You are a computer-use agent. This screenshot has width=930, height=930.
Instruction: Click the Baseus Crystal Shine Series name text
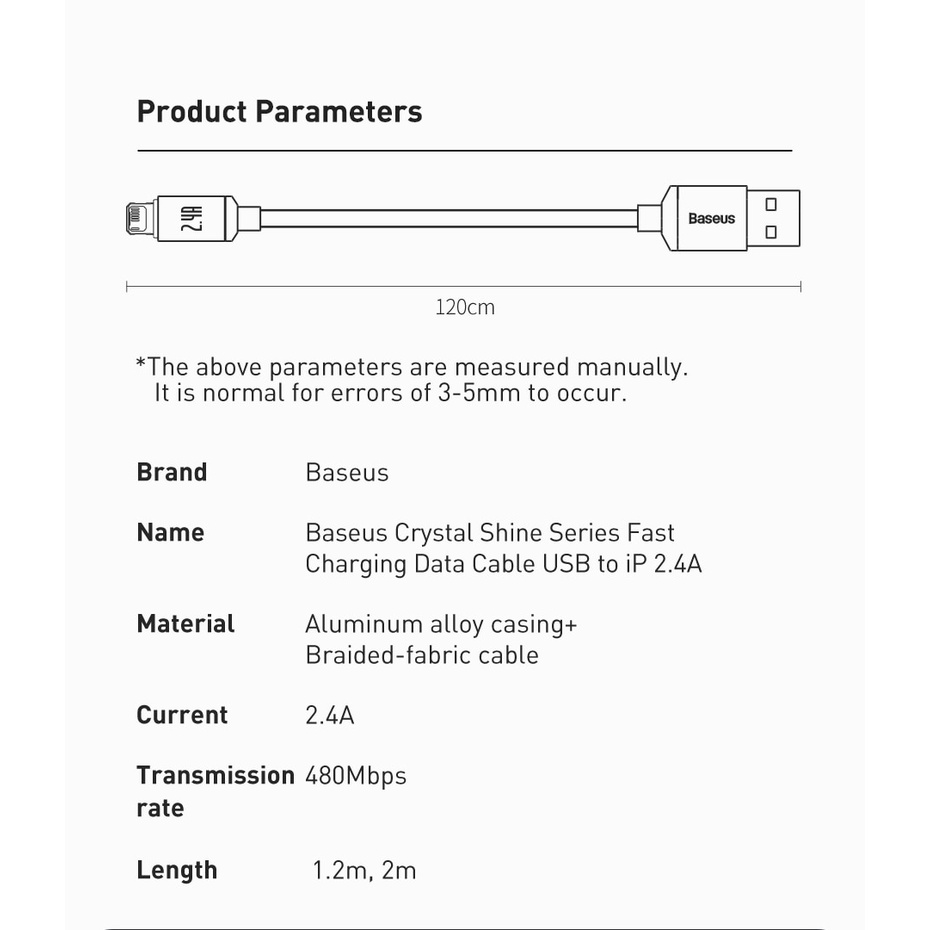(x=490, y=533)
